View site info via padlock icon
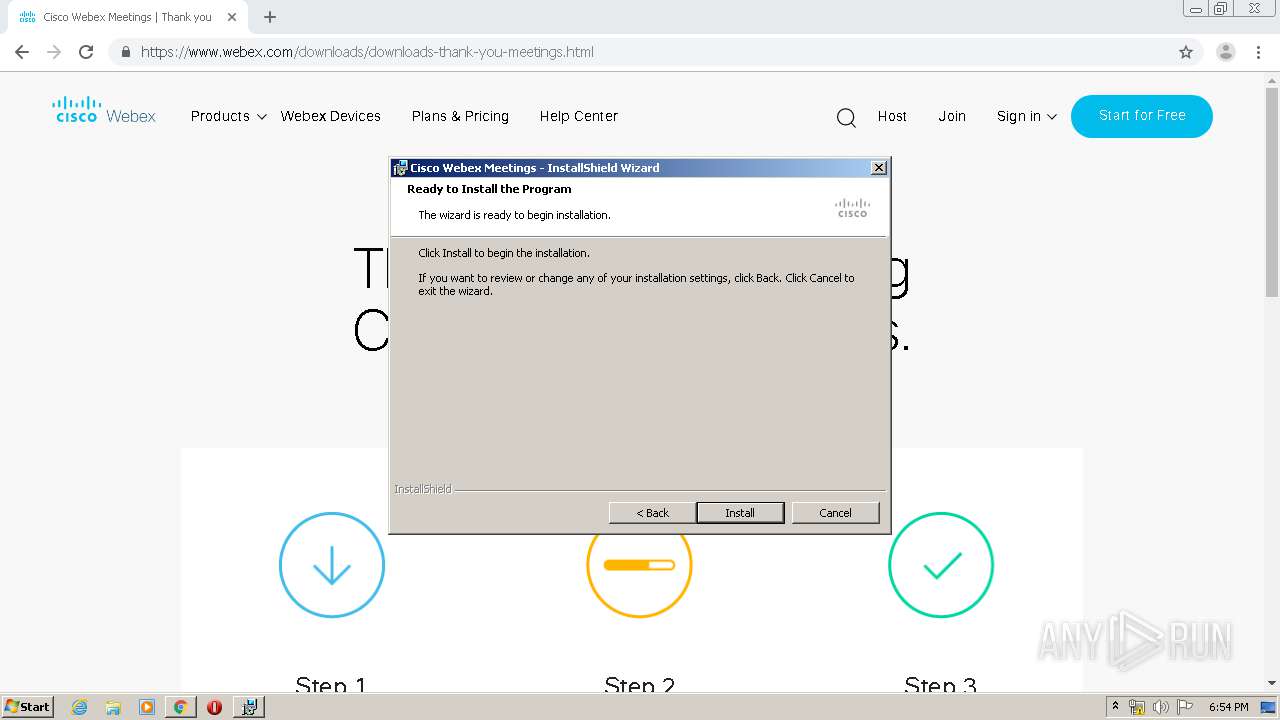Image resolution: width=1280 pixels, height=720 pixels. pyautogui.click(x=125, y=52)
